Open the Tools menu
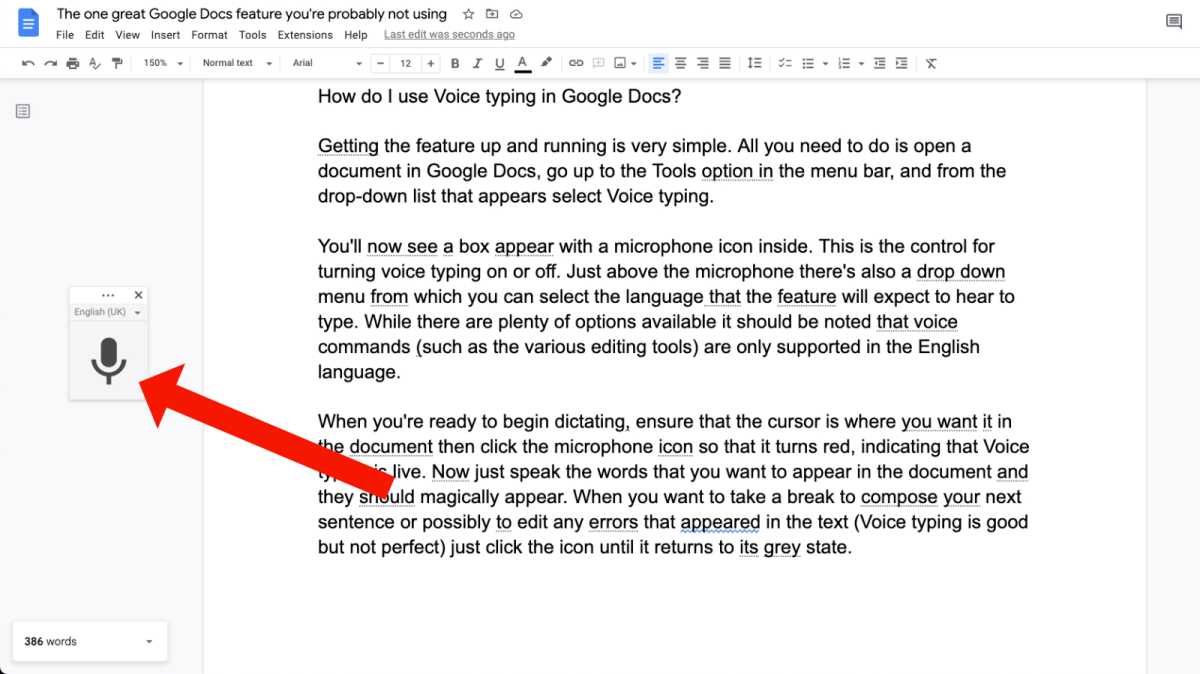The height and width of the screenshot is (674, 1200). 252,35
